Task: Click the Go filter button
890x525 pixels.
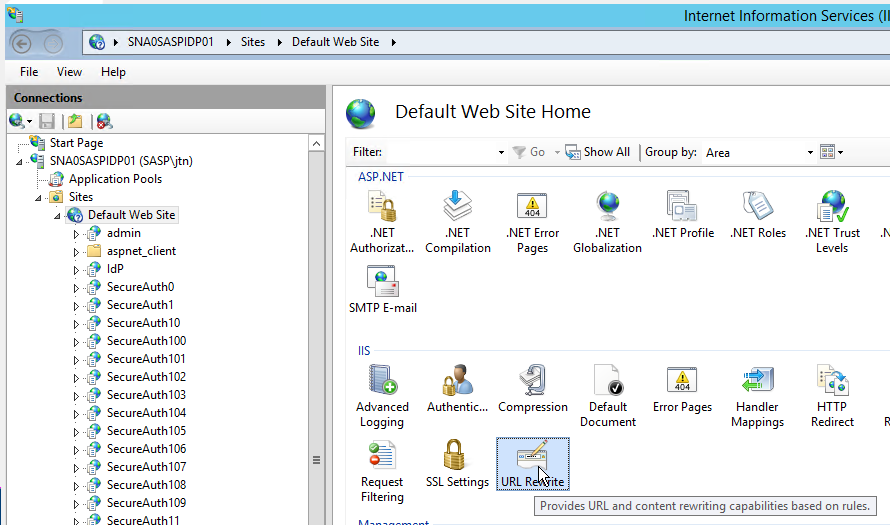Action: tap(528, 152)
